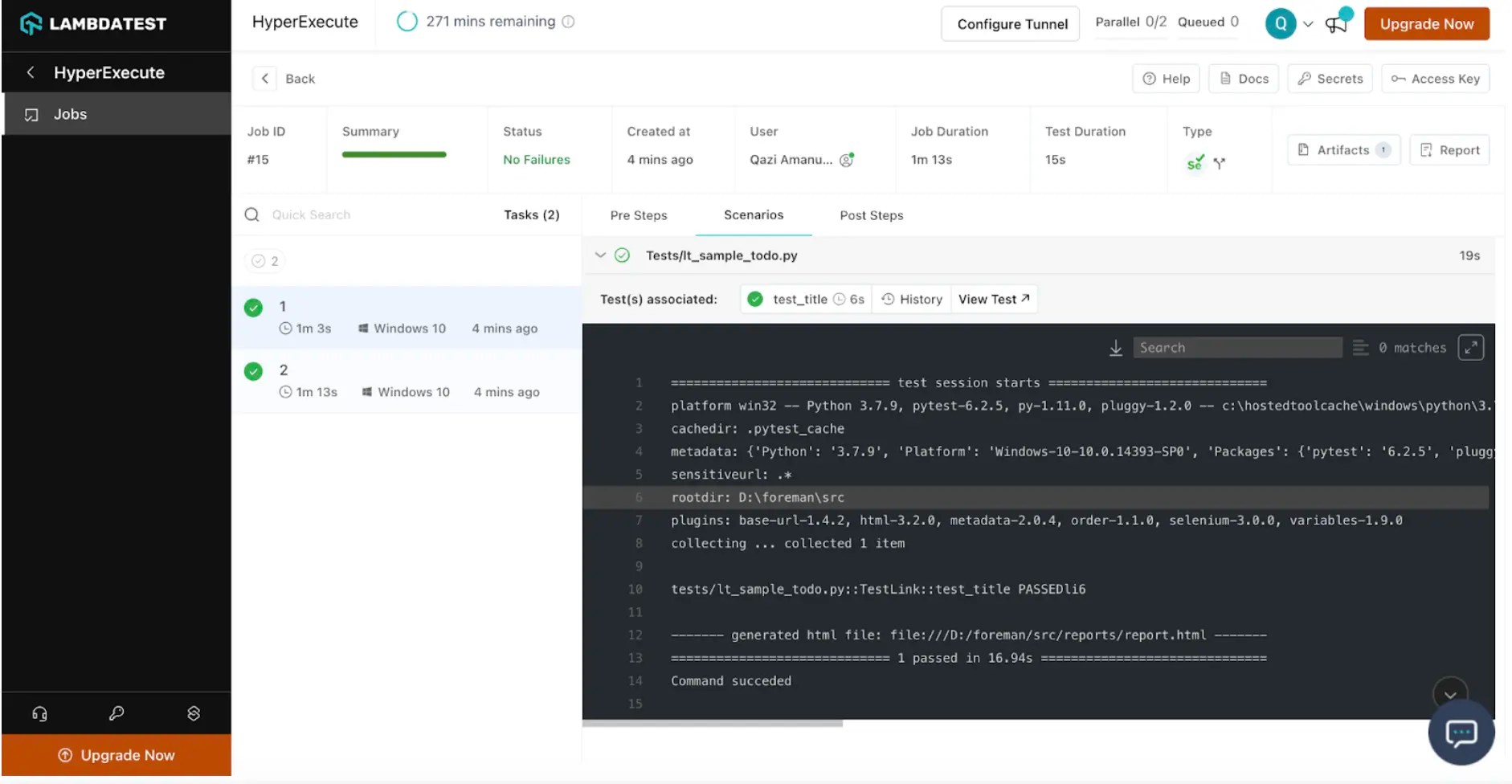
Task: Open the chat widget bubble
Action: point(1461,733)
